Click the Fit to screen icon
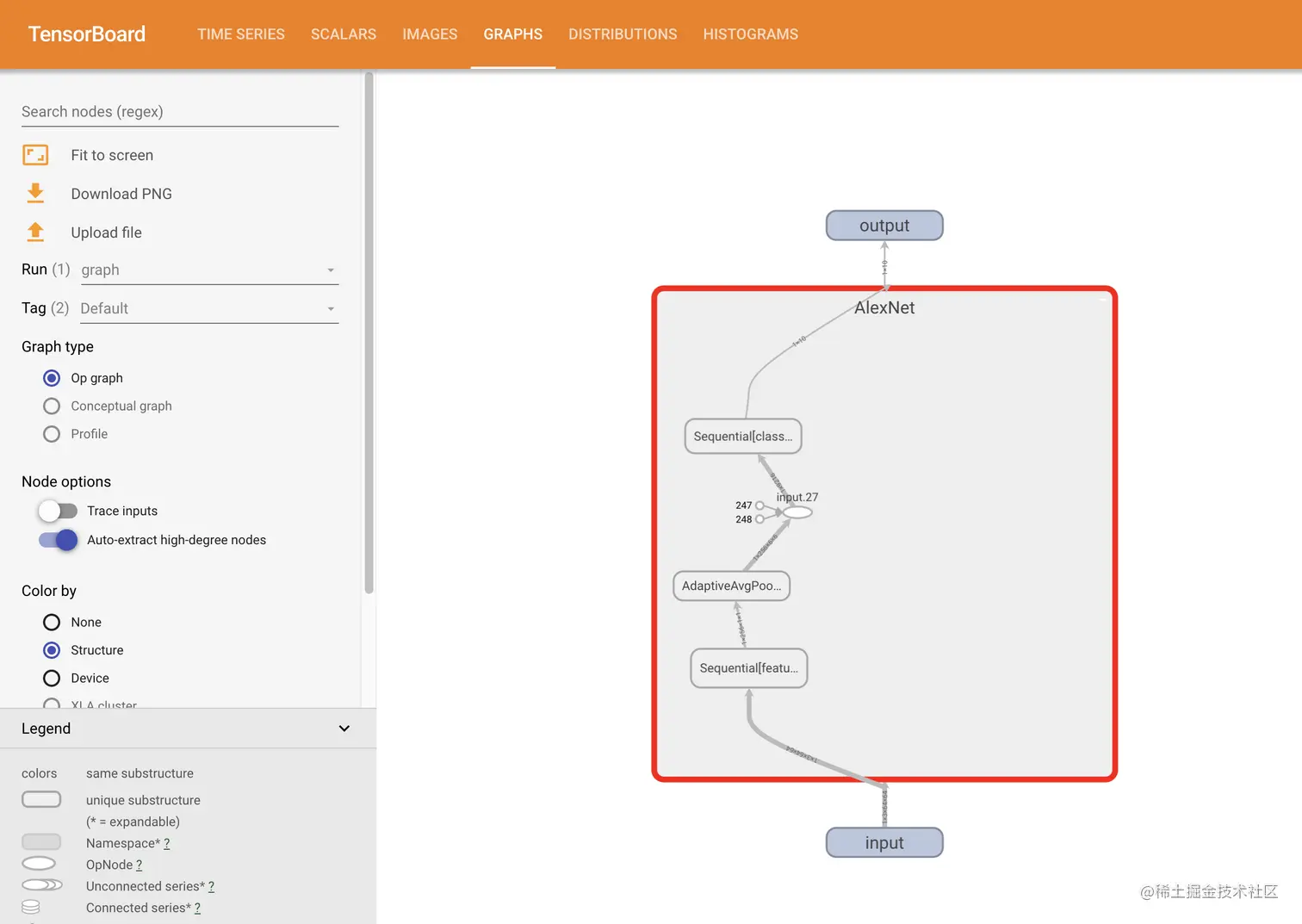The width and height of the screenshot is (1302, 924). point(35,155)
